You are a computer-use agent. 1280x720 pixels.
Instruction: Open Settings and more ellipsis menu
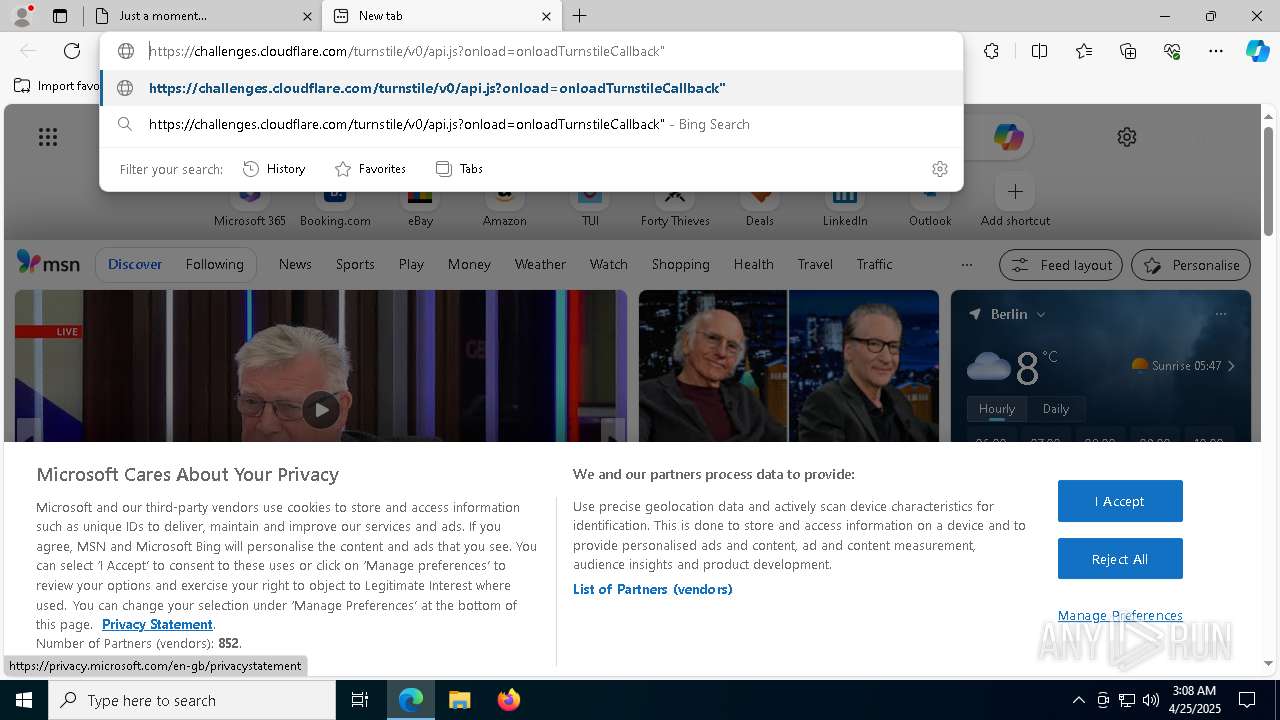(x=1216, y=51)
